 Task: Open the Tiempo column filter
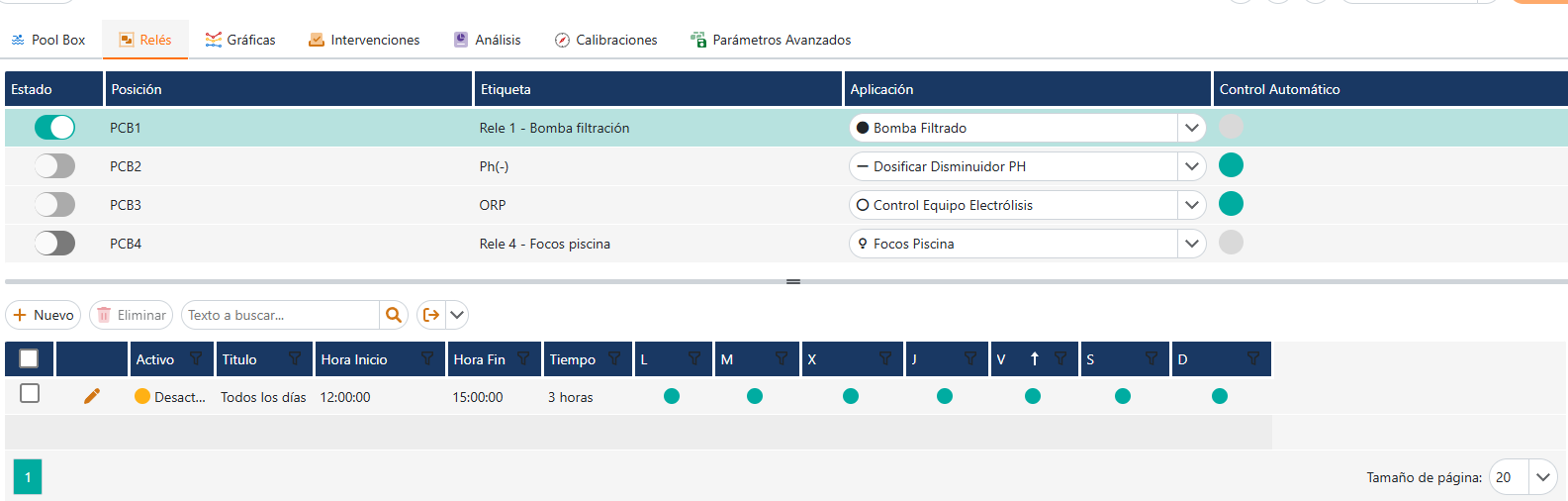pos(614,358)
